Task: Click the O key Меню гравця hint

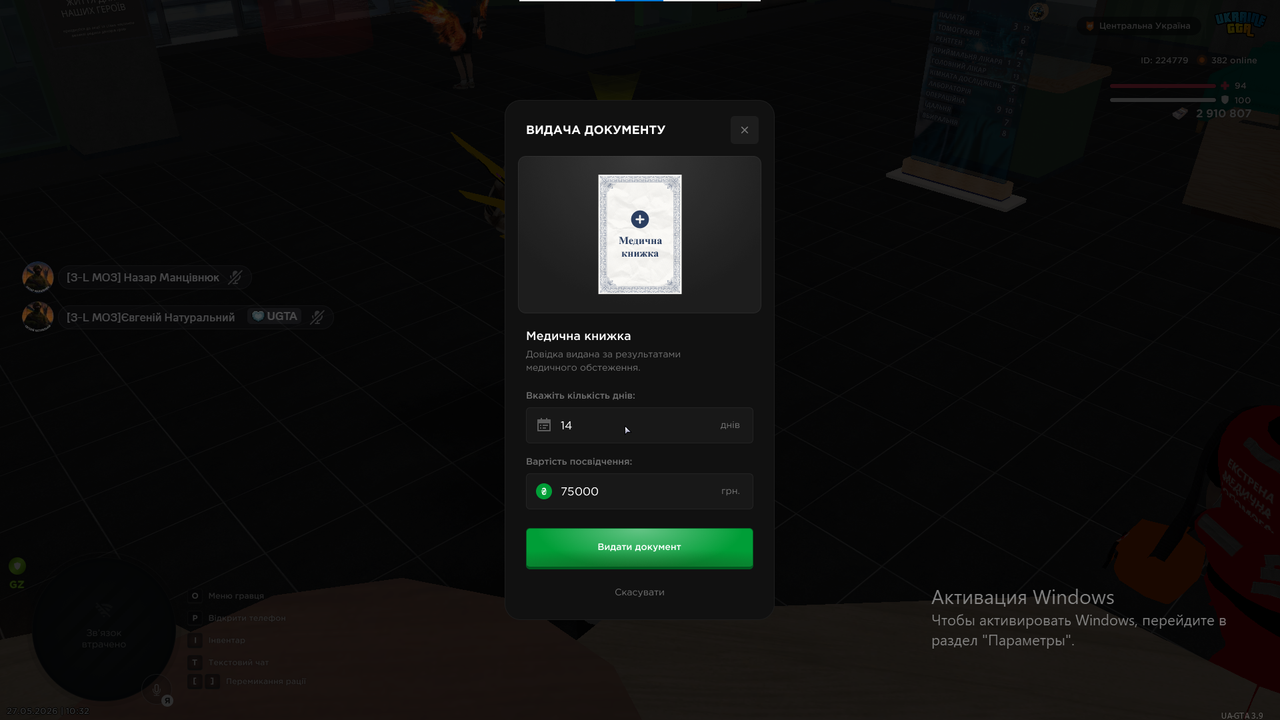Action: [227, 596]
